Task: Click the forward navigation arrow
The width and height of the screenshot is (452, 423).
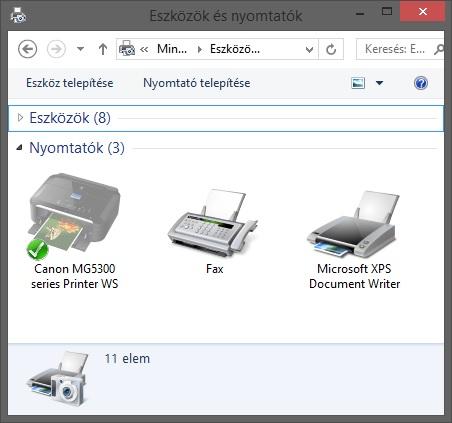Action: [x=56, y=49]
